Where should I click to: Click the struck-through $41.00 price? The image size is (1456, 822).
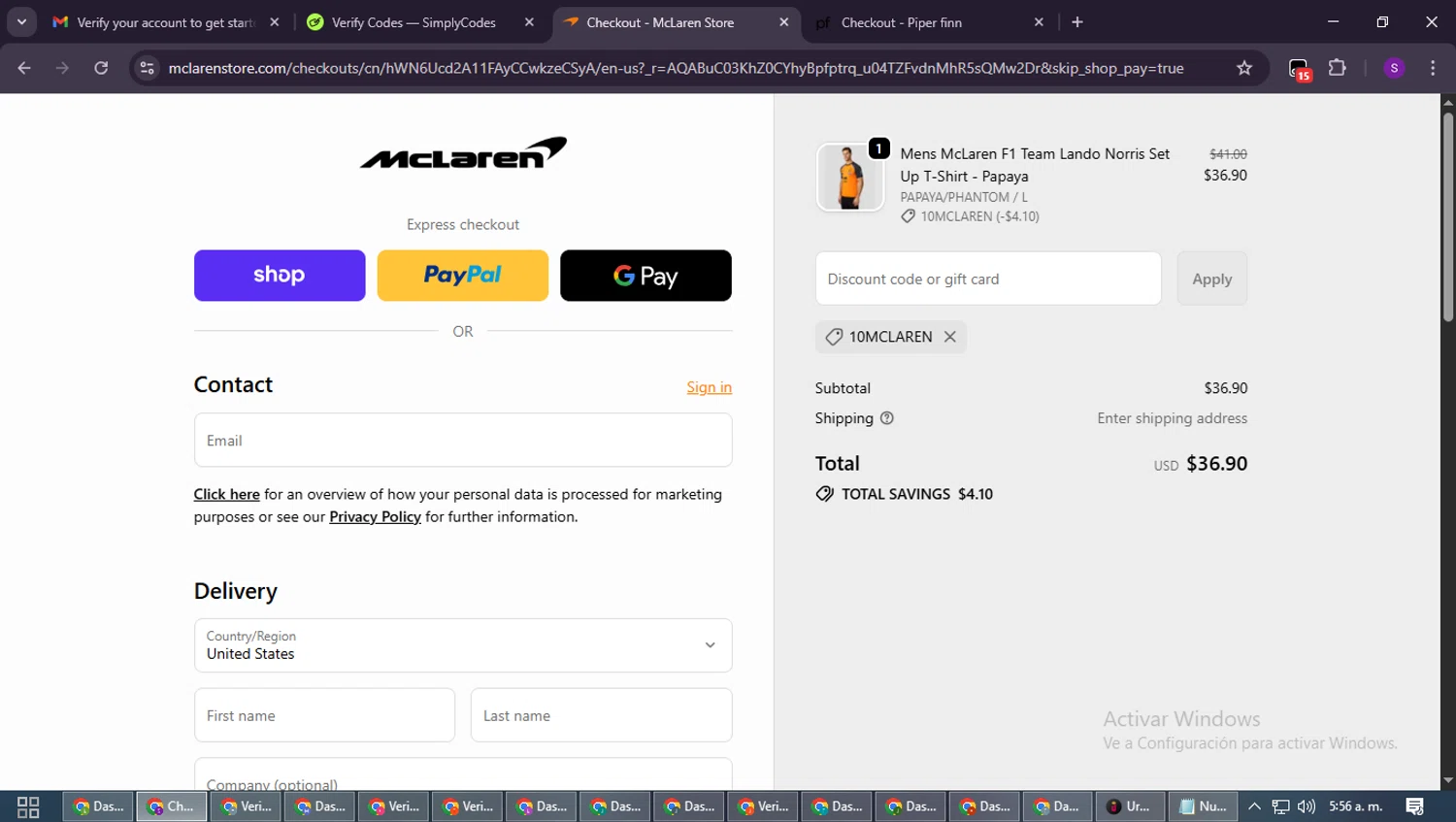click(1228, 154)
